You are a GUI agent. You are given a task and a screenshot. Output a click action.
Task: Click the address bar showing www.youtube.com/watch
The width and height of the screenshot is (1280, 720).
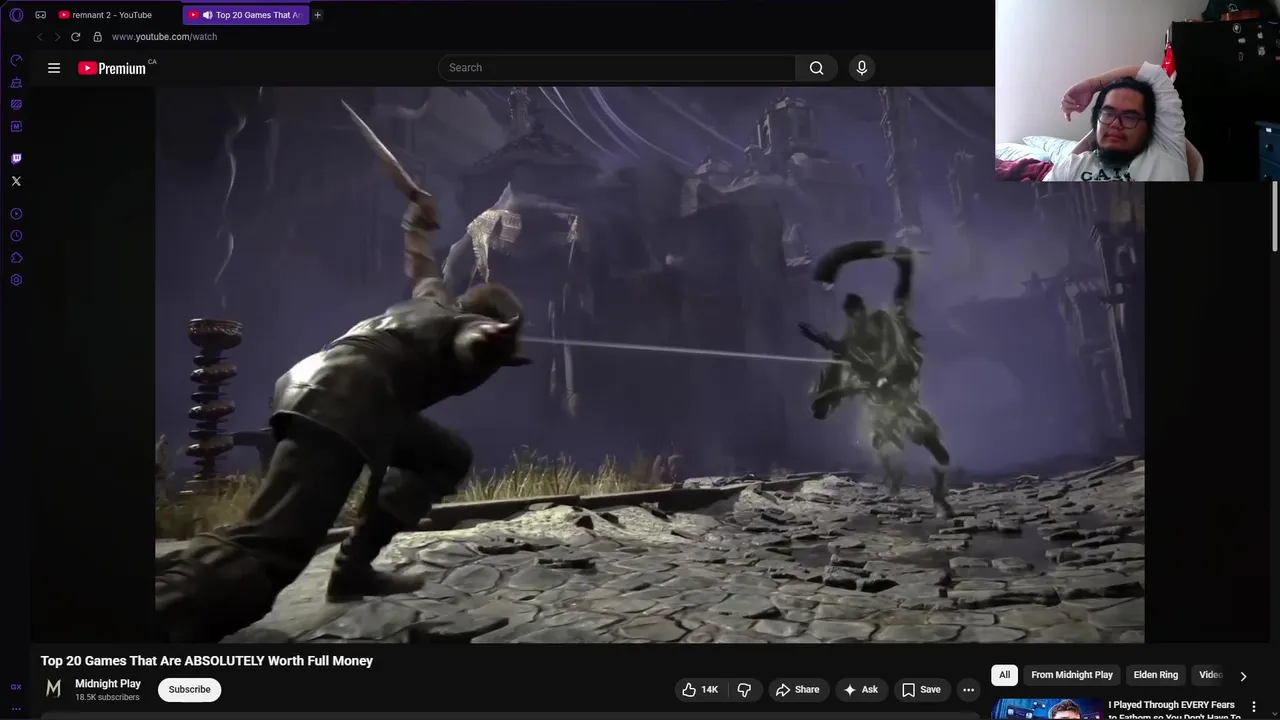pyautogui.click(x=164, y=37)
